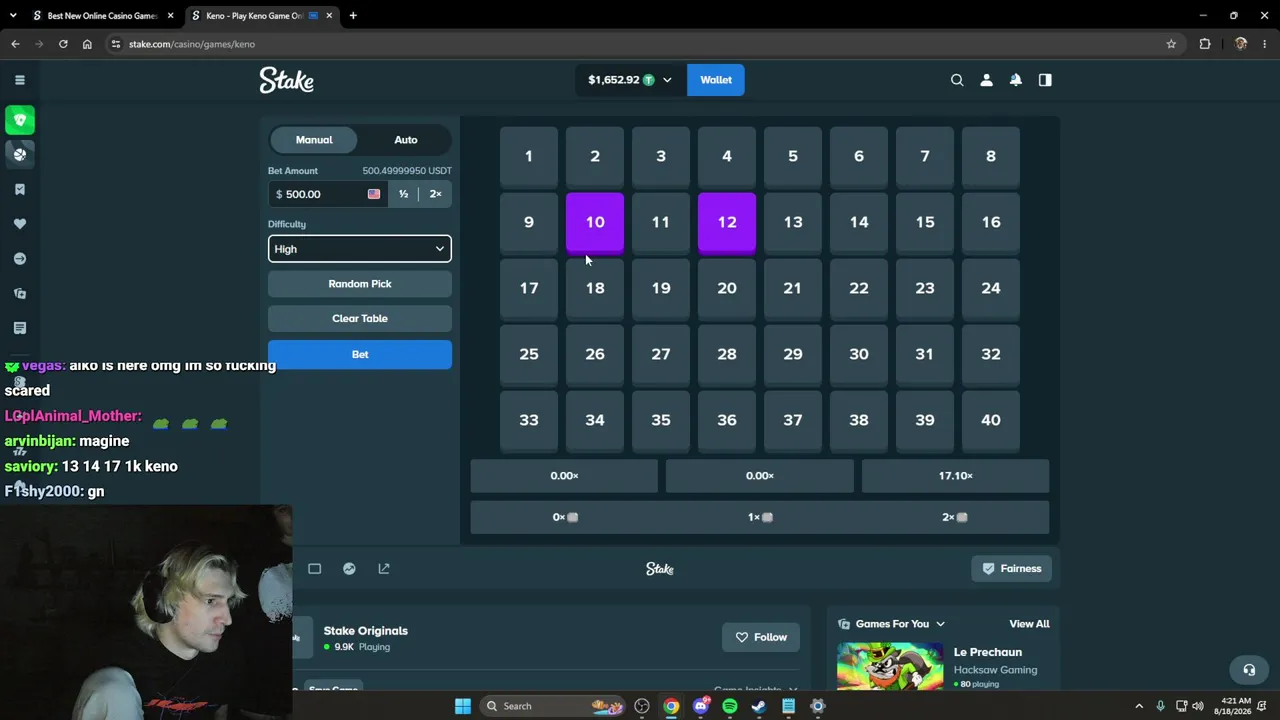Open the cards-plus Challenges sidebar icon
The height and width of the screenshot is (720, 1280).
click(x=19, y=293)
